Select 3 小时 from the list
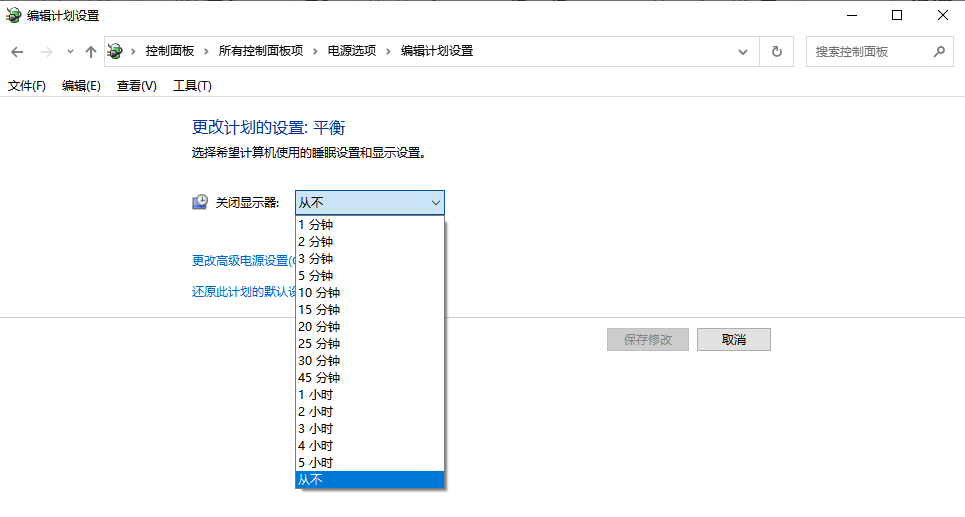965x517 pixels. coord(369,428)
